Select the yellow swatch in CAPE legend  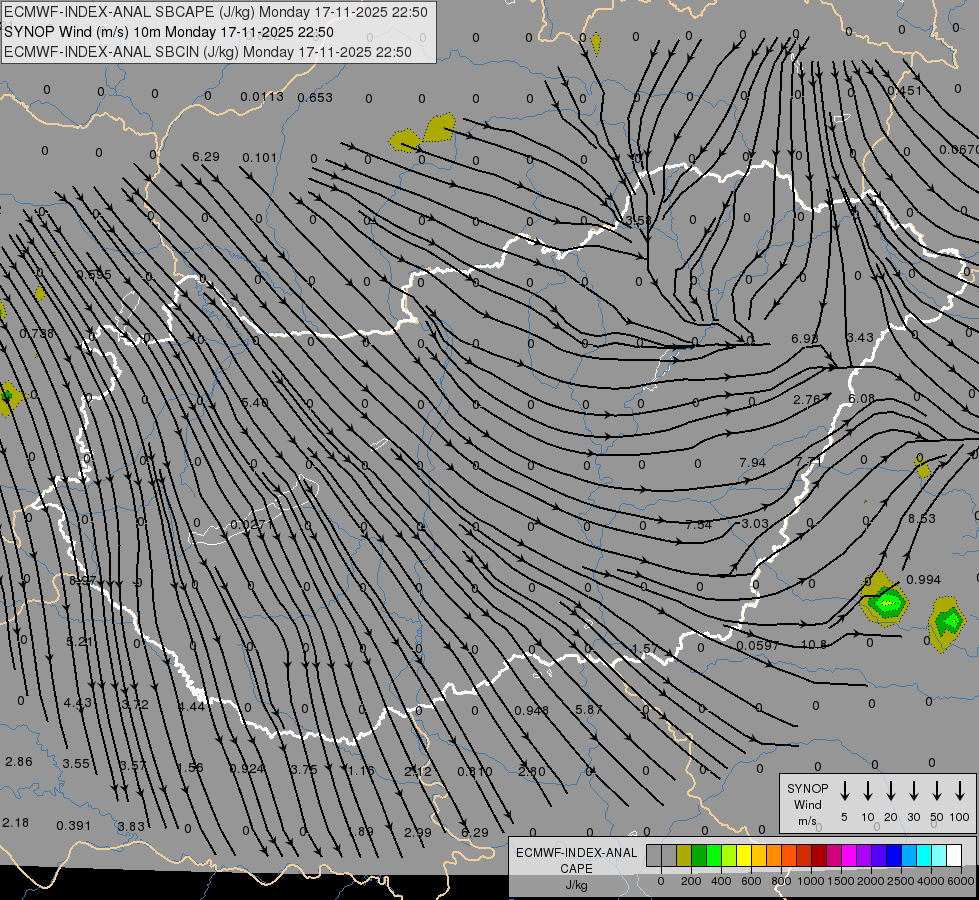click(x=744, y=856)
